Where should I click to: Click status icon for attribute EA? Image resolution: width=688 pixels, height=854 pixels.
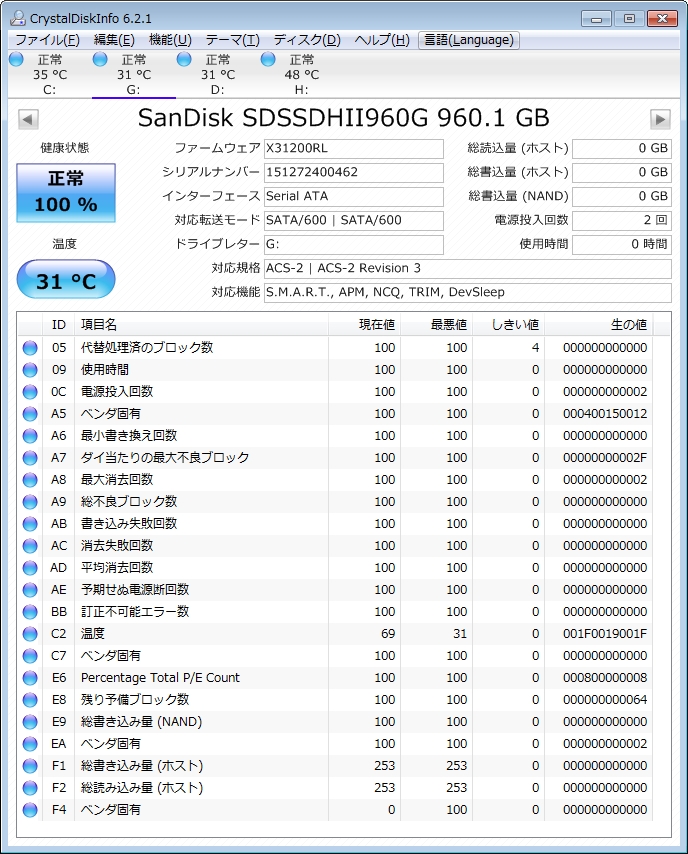tap(30, 744)
